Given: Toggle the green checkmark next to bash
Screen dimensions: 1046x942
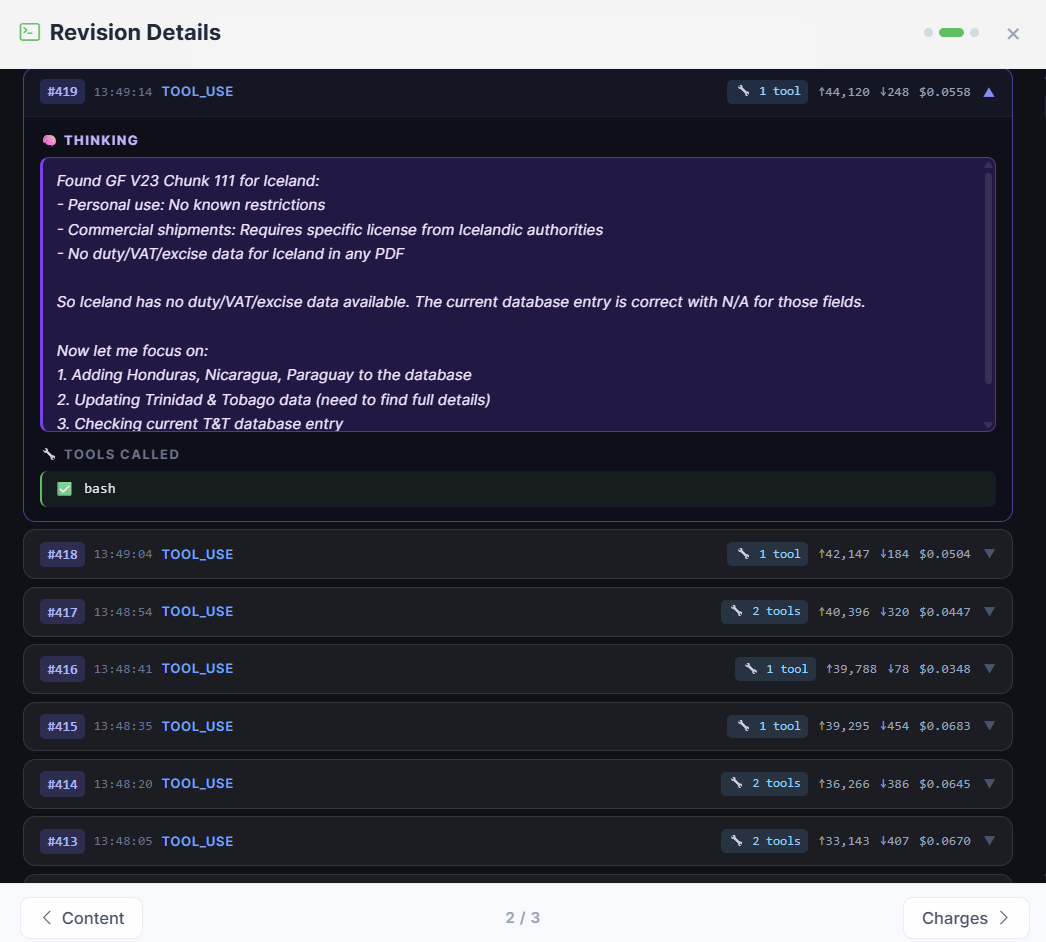Looking at the screenshot, I should 64,489.
